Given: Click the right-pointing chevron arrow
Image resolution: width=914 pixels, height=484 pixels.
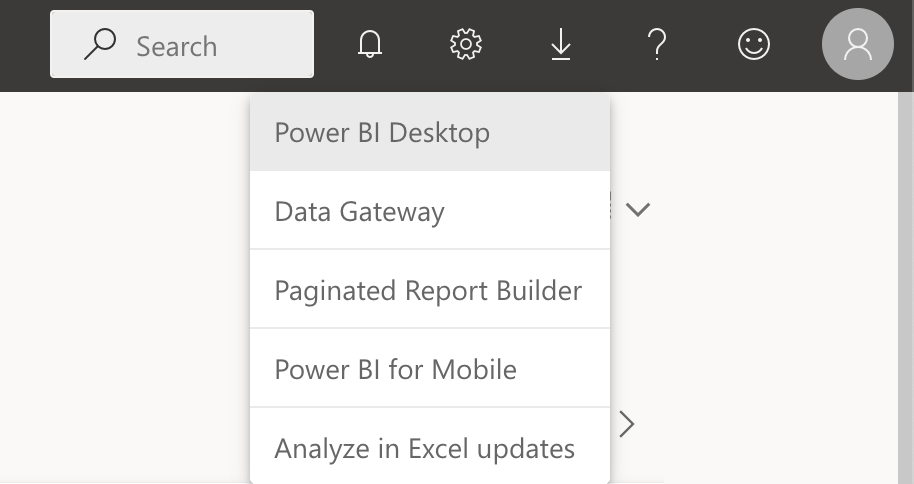Looking at the screenshot, I should (627, 424).
